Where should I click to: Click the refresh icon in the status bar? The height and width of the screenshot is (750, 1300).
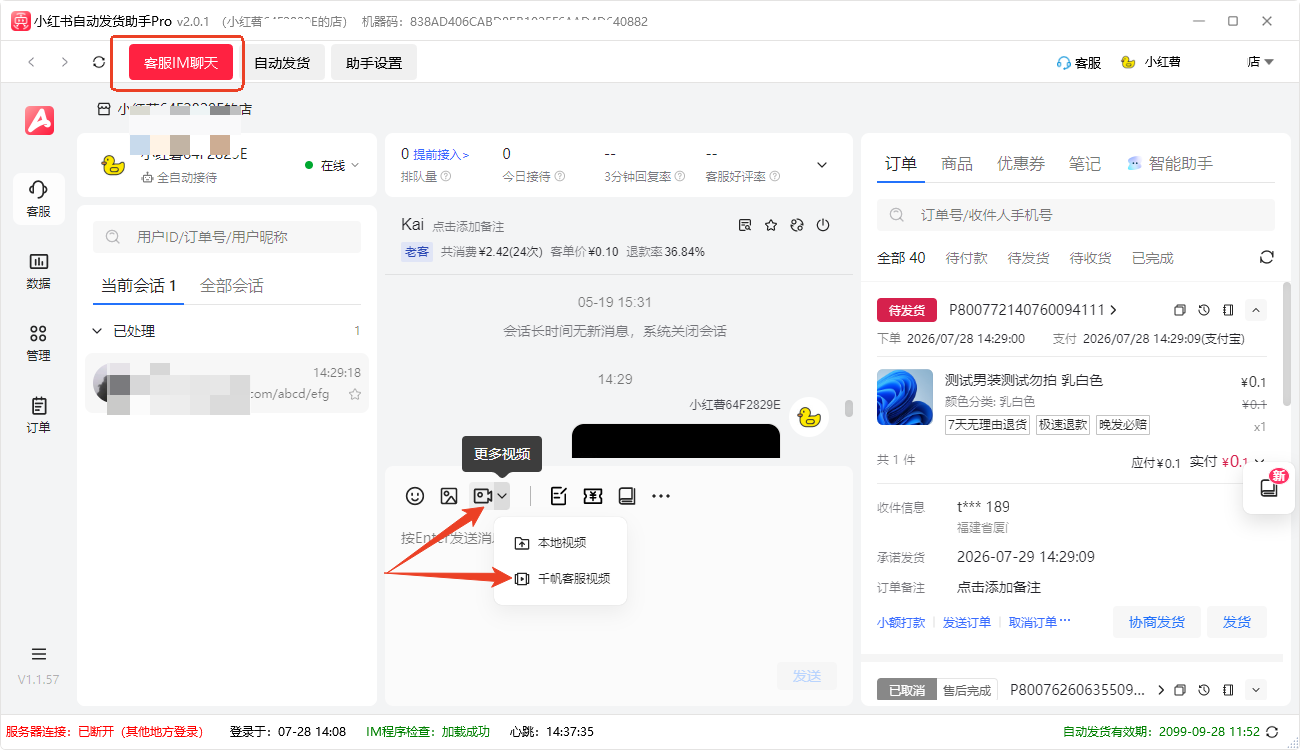pos(1272,731)
